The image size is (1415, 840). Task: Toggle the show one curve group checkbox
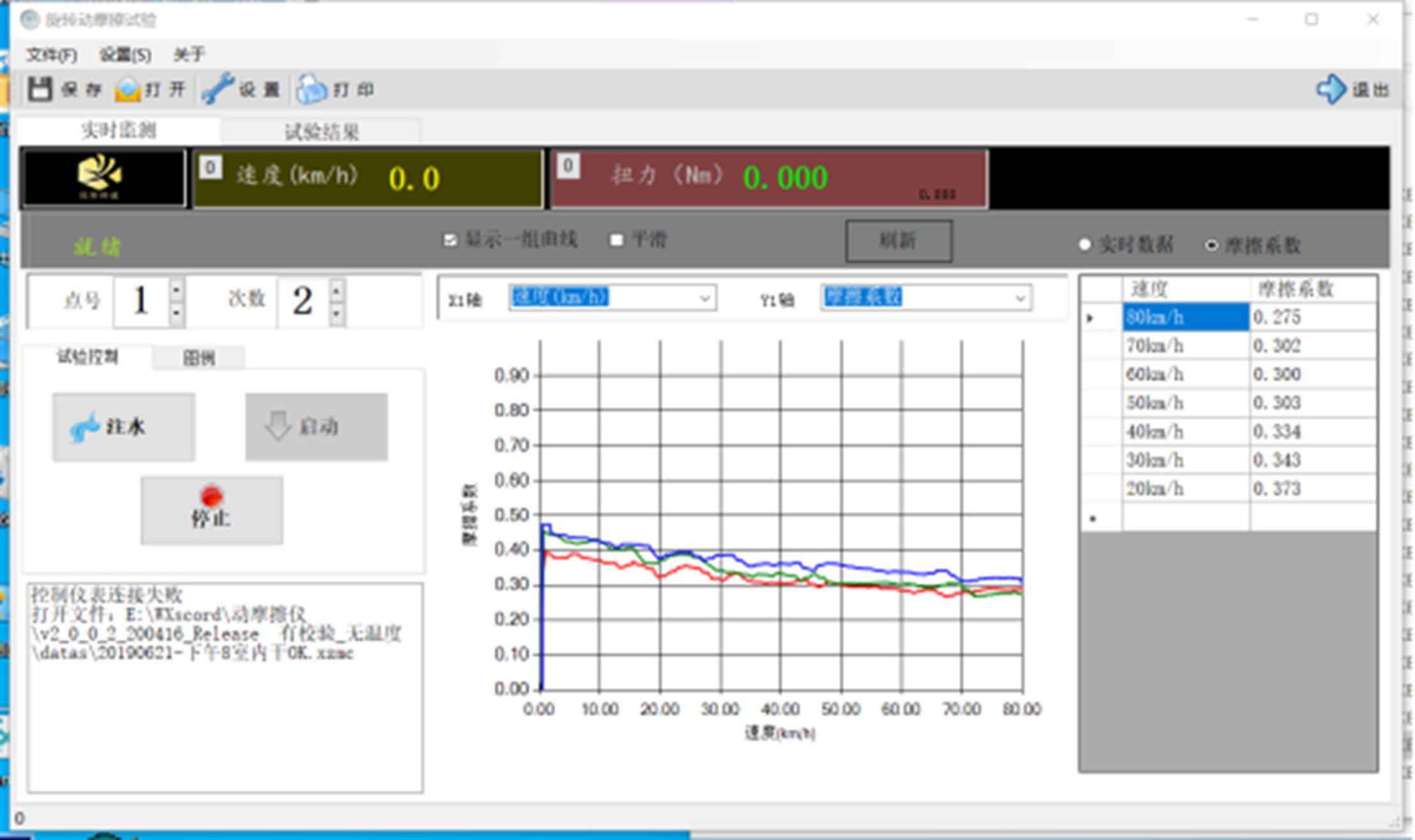tap(450, 241)
